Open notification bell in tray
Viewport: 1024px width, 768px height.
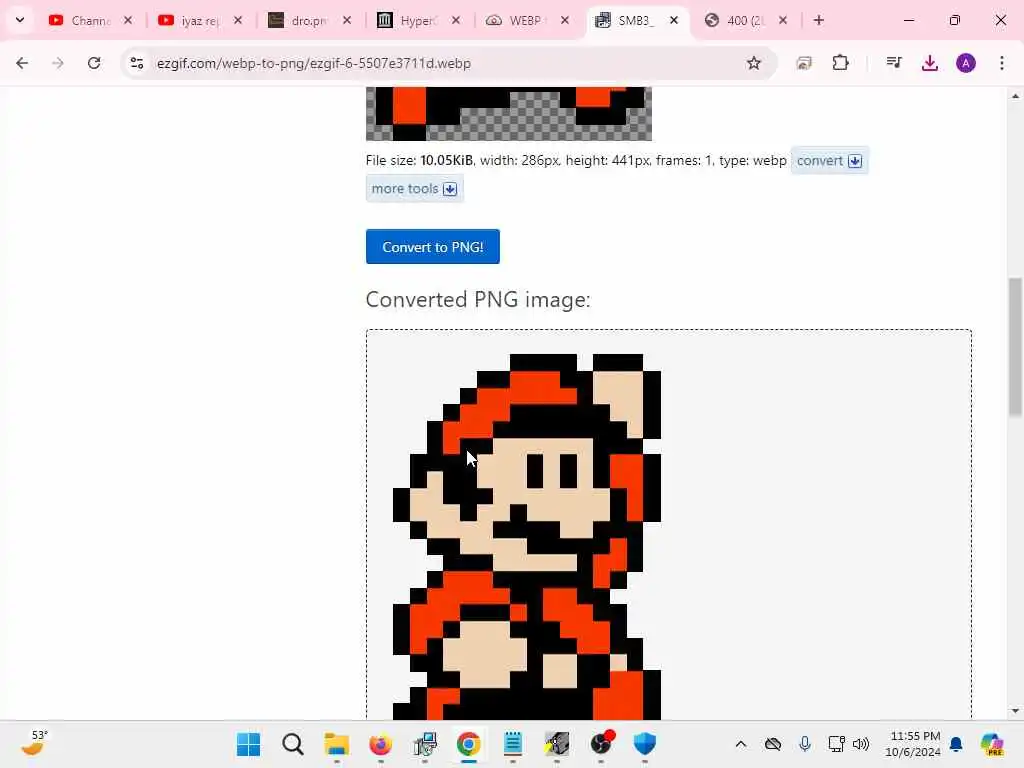[956, 744]
